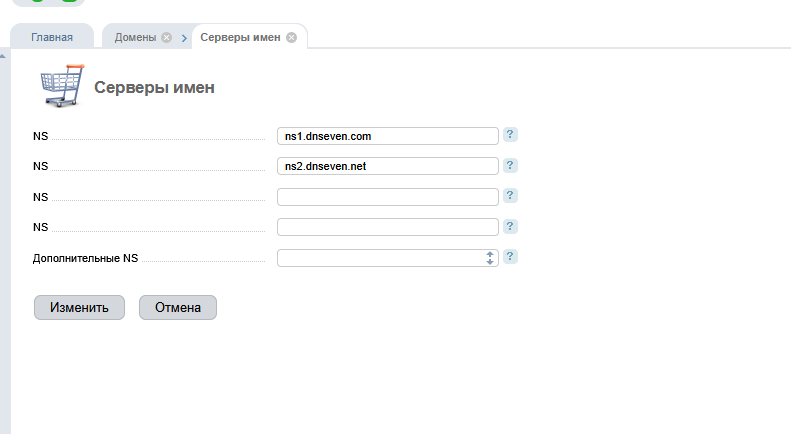This screenshot has width=791, height=434.
Task: Click the Отмена button
Action: 178,308
